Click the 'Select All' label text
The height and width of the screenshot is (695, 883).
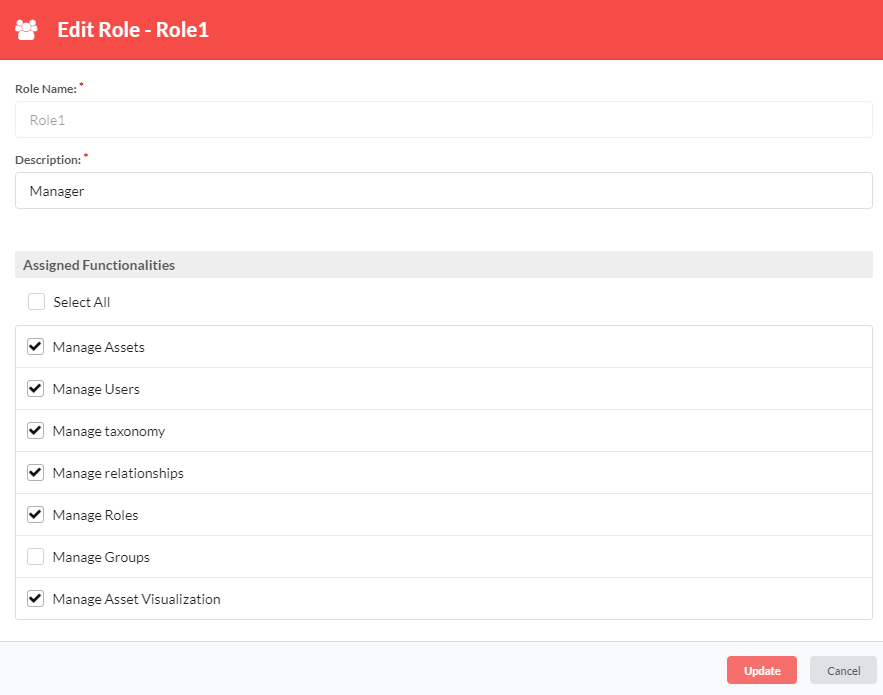pyautogui.click(x=82, y=302)
